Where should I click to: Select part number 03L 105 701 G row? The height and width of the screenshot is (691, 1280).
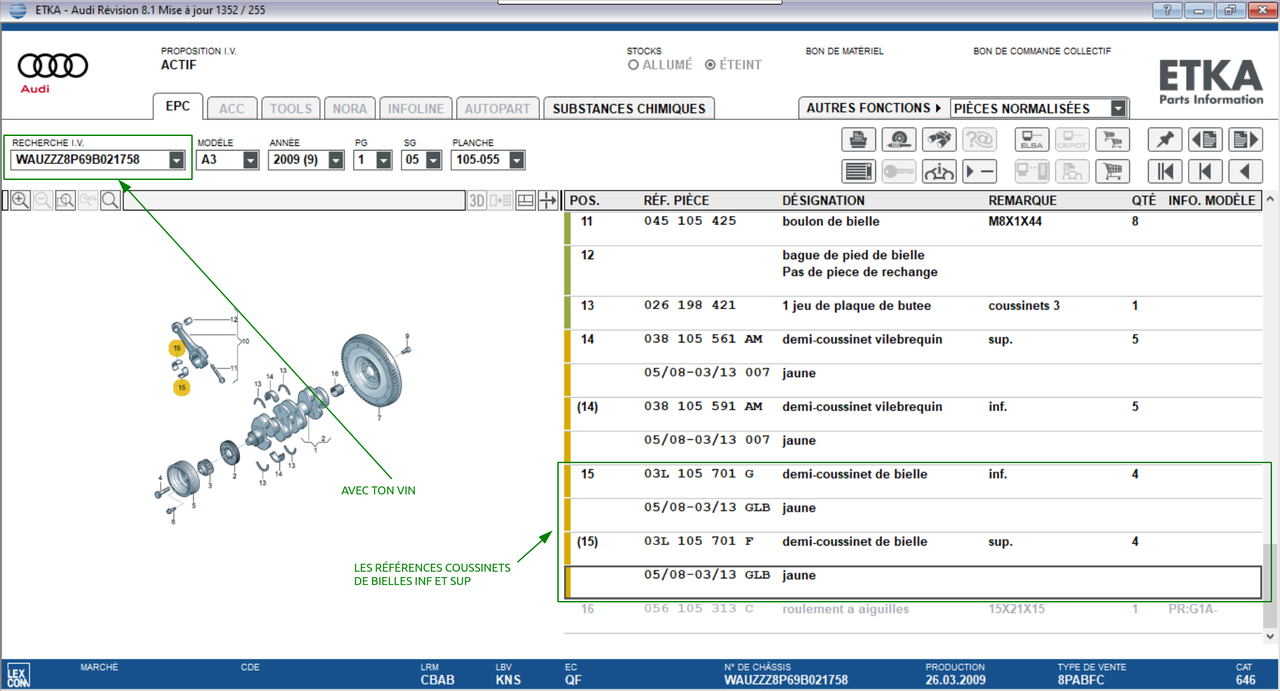click(x=699, y=474)
